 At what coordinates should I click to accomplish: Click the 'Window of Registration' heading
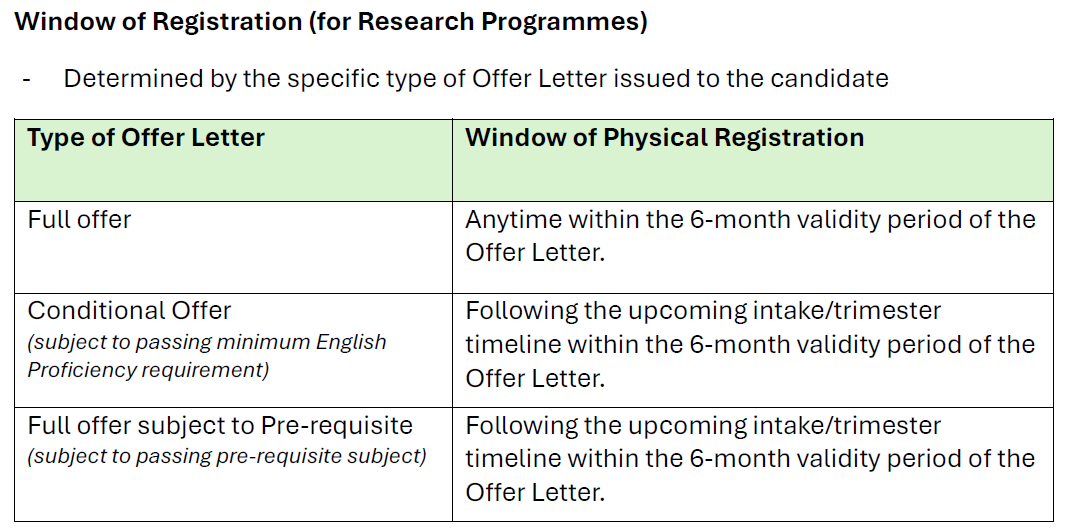(330, 22)
